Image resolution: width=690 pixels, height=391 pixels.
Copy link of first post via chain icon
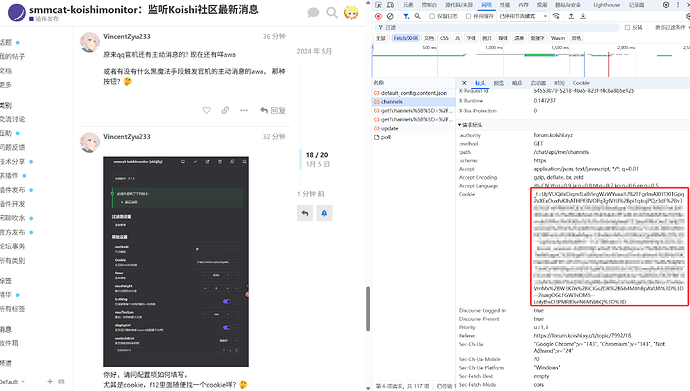(x=225, y=110)
